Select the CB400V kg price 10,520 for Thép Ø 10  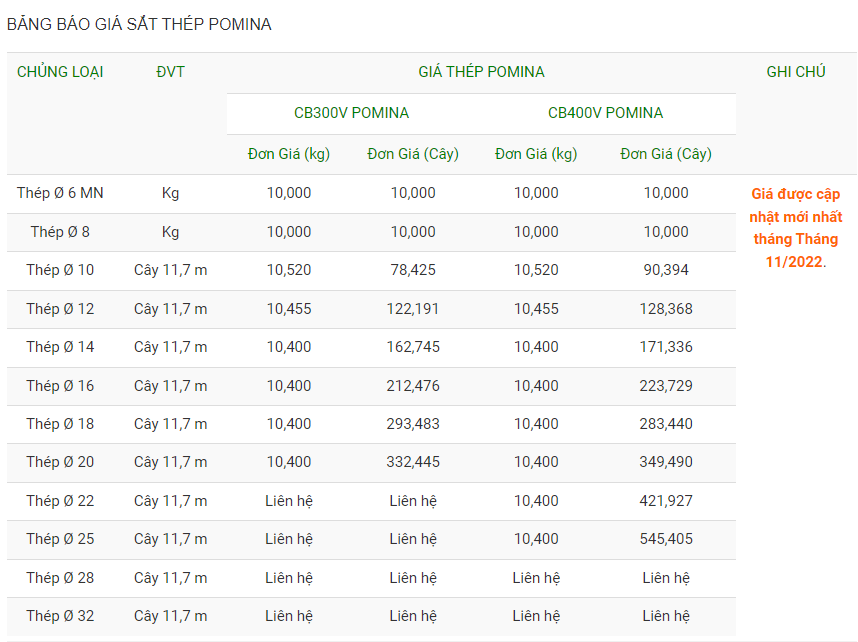tap(536, 270)
